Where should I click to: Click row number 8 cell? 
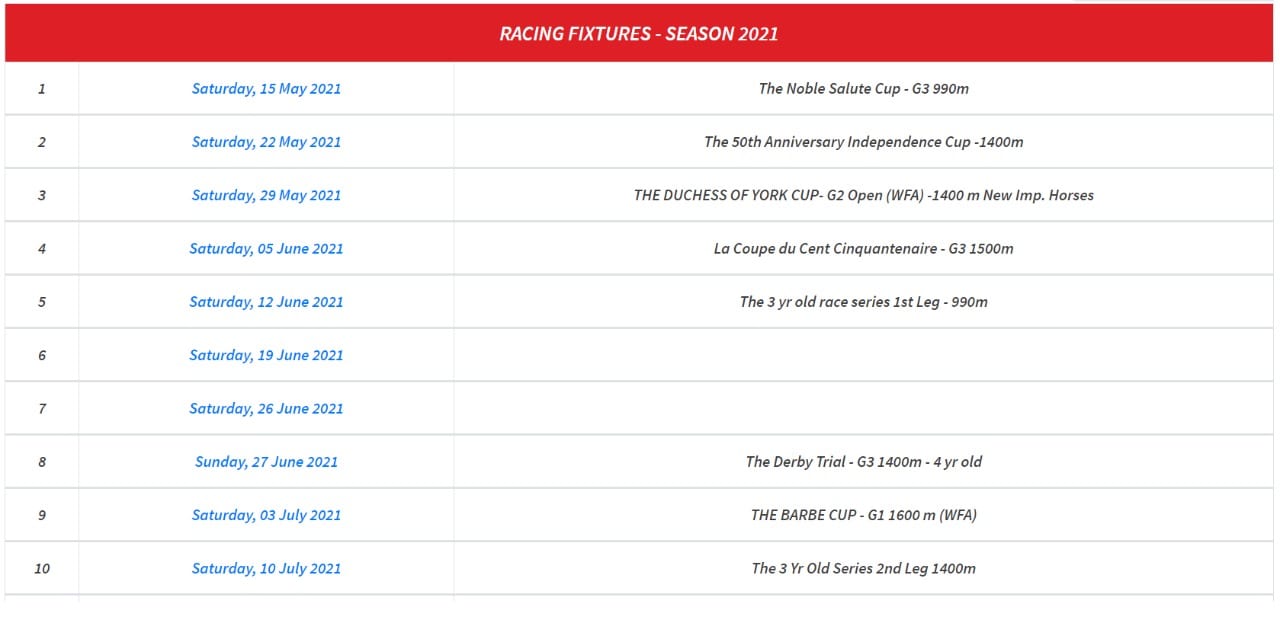pyautogui.click(x=42, y=462)
